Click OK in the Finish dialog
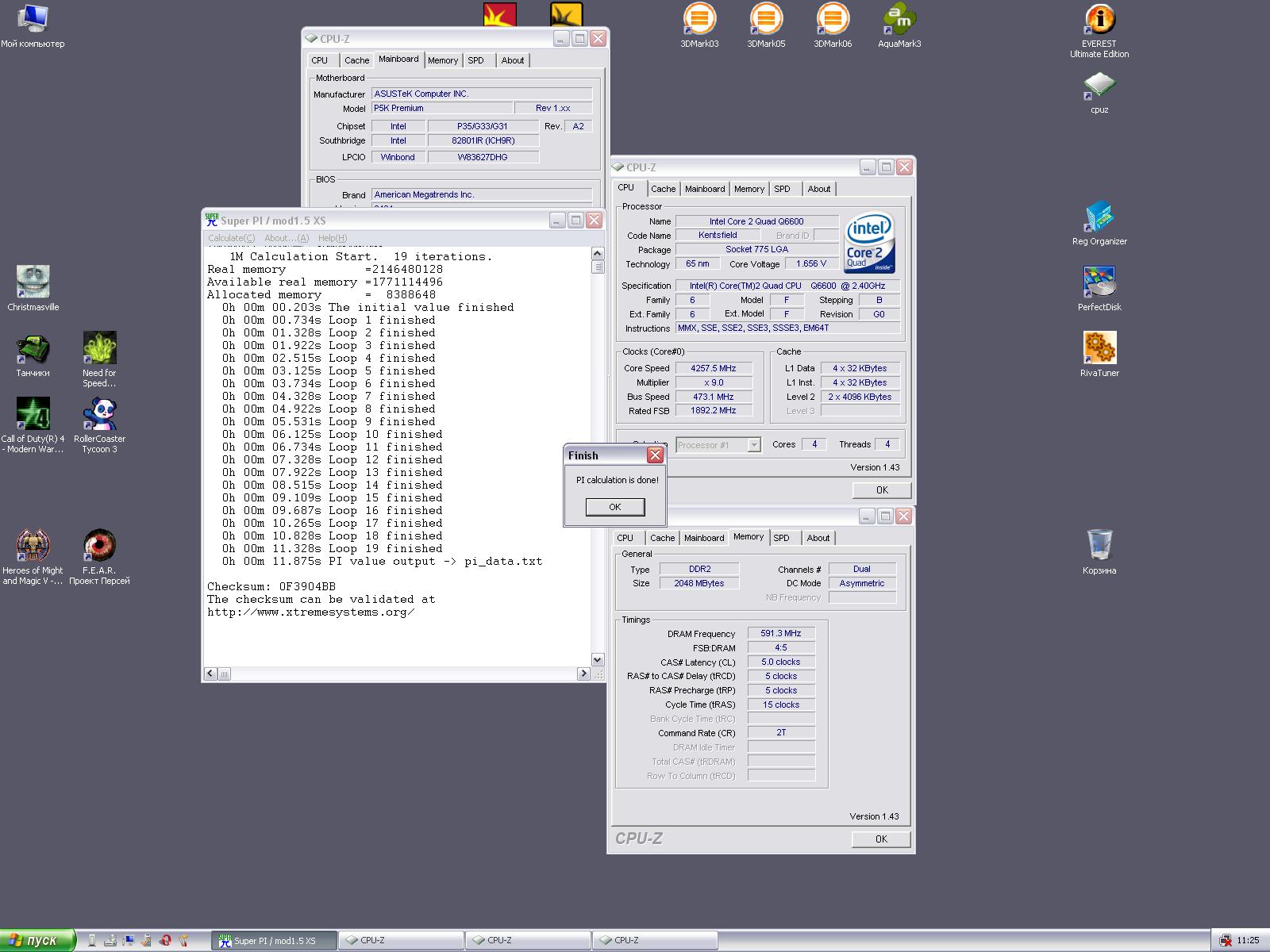Screen dimensions: 1270x952 click(x=615, y=507)
